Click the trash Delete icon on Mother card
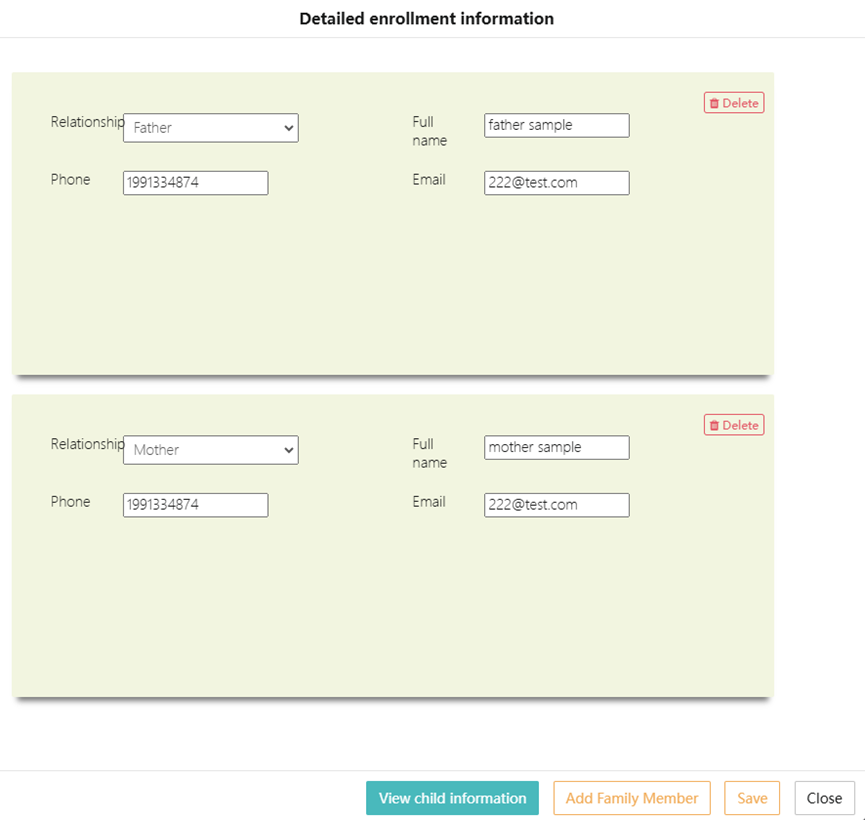The image size is (865, 820). (714, 425)
